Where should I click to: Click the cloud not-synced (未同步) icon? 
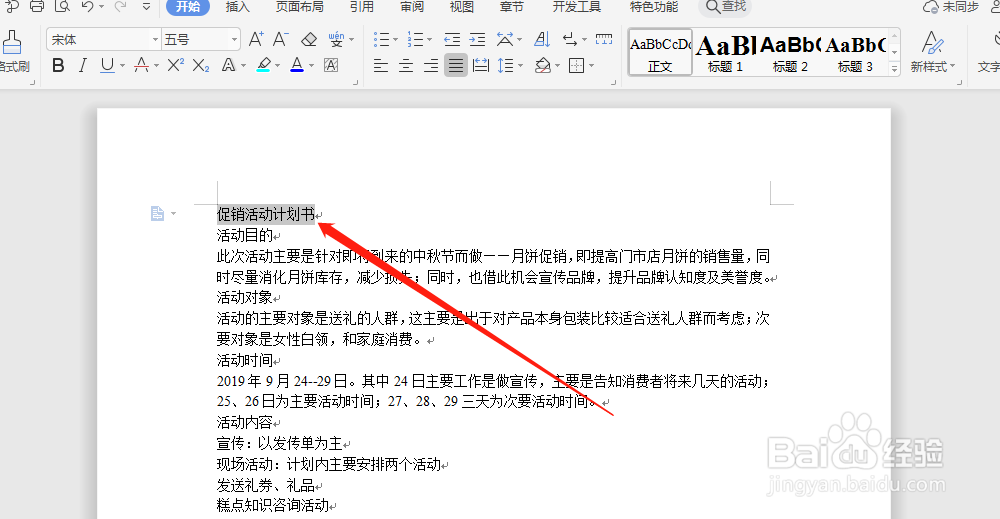pos(930,7)
